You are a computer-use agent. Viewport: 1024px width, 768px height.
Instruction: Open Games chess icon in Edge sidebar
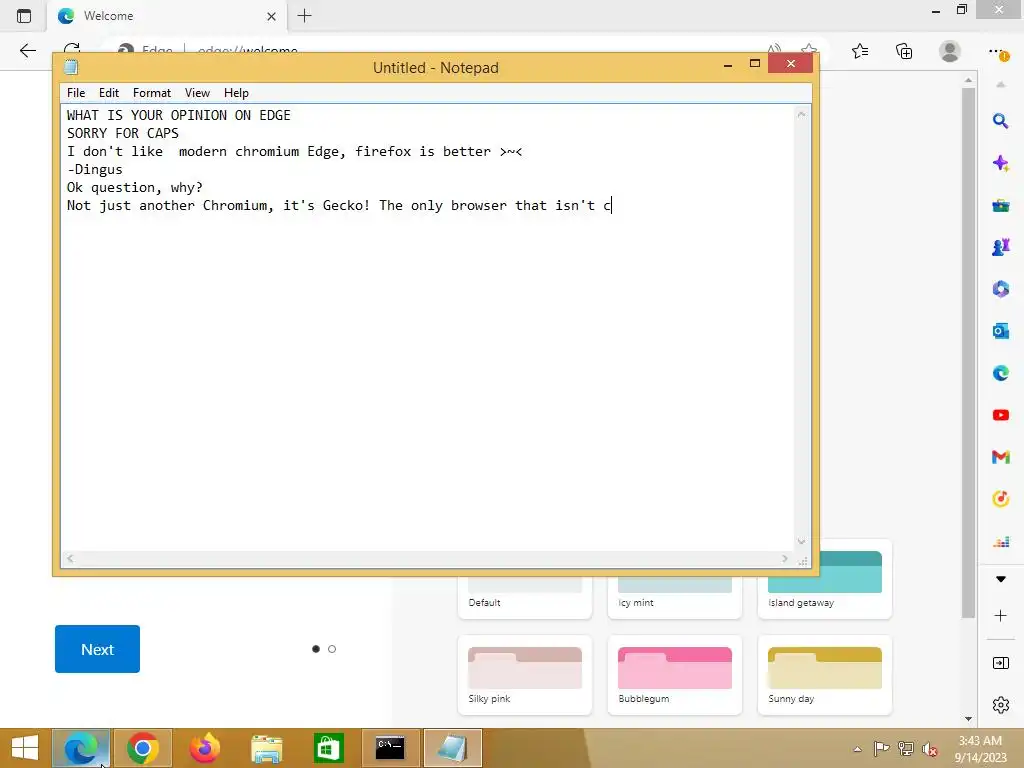[x=1000, y=247]
